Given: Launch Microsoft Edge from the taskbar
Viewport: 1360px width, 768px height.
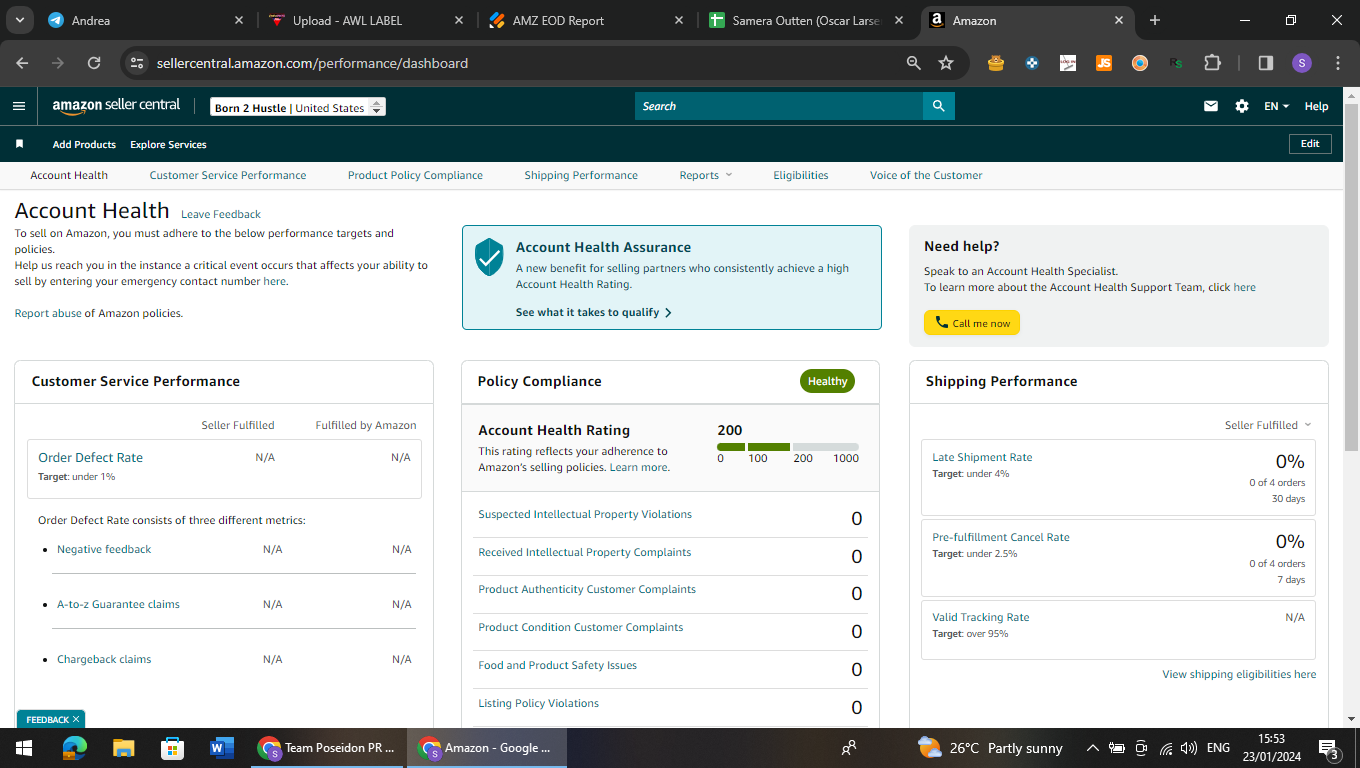Looking at the screenshot, I should tap(75, 748).
